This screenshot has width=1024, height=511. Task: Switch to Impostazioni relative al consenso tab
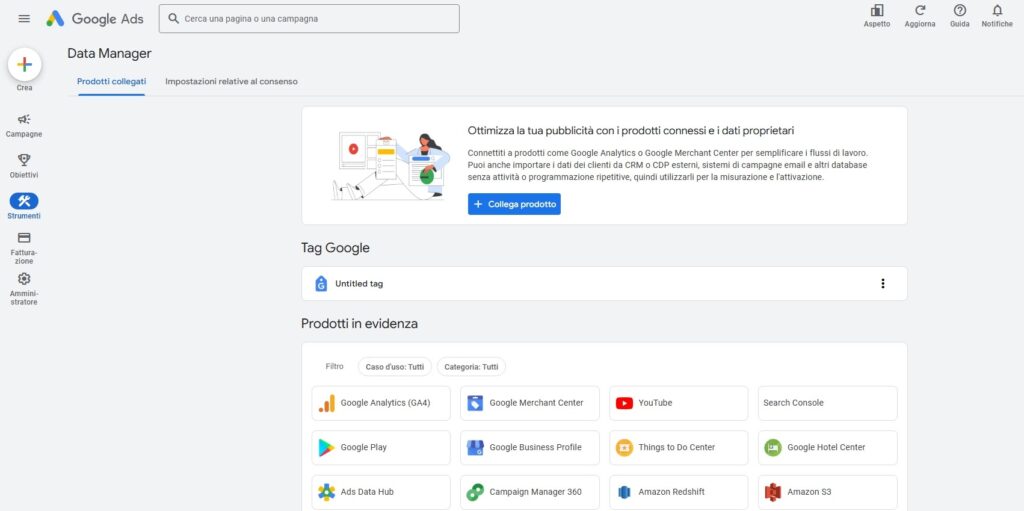231,82
